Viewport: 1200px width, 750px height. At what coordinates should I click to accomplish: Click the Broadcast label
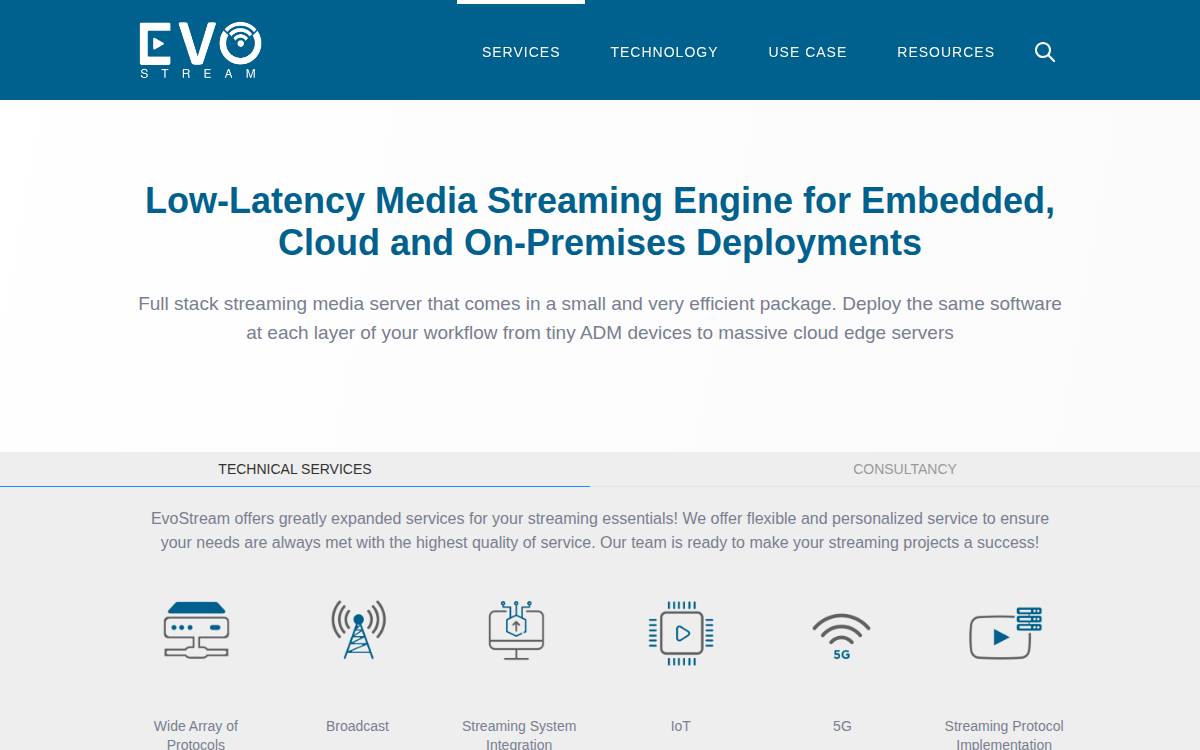coord(357,726)
